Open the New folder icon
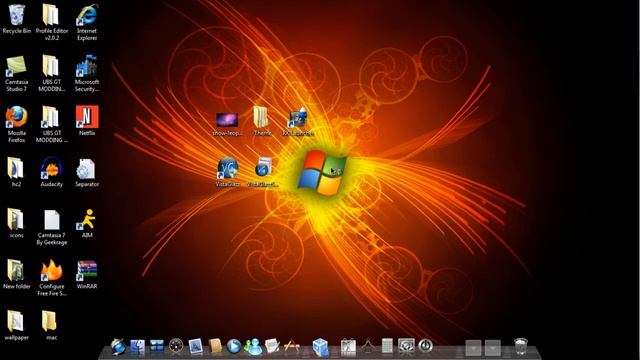 click(16, 274)
